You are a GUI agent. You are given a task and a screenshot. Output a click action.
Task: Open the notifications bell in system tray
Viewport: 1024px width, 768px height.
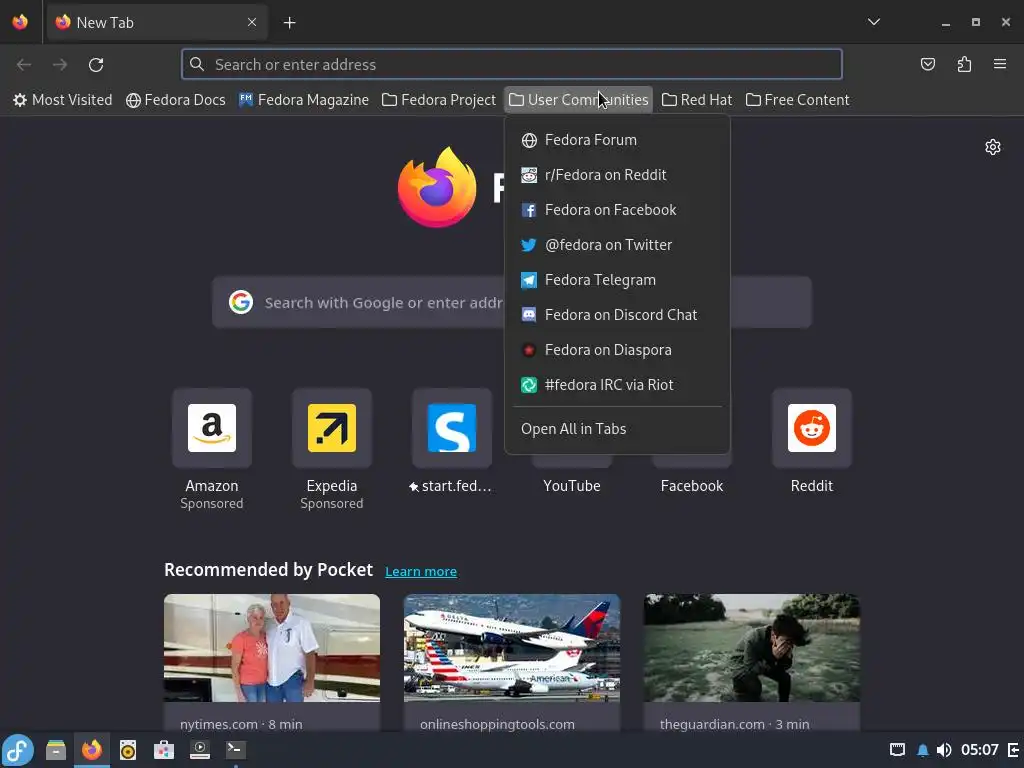coord(923,750)
